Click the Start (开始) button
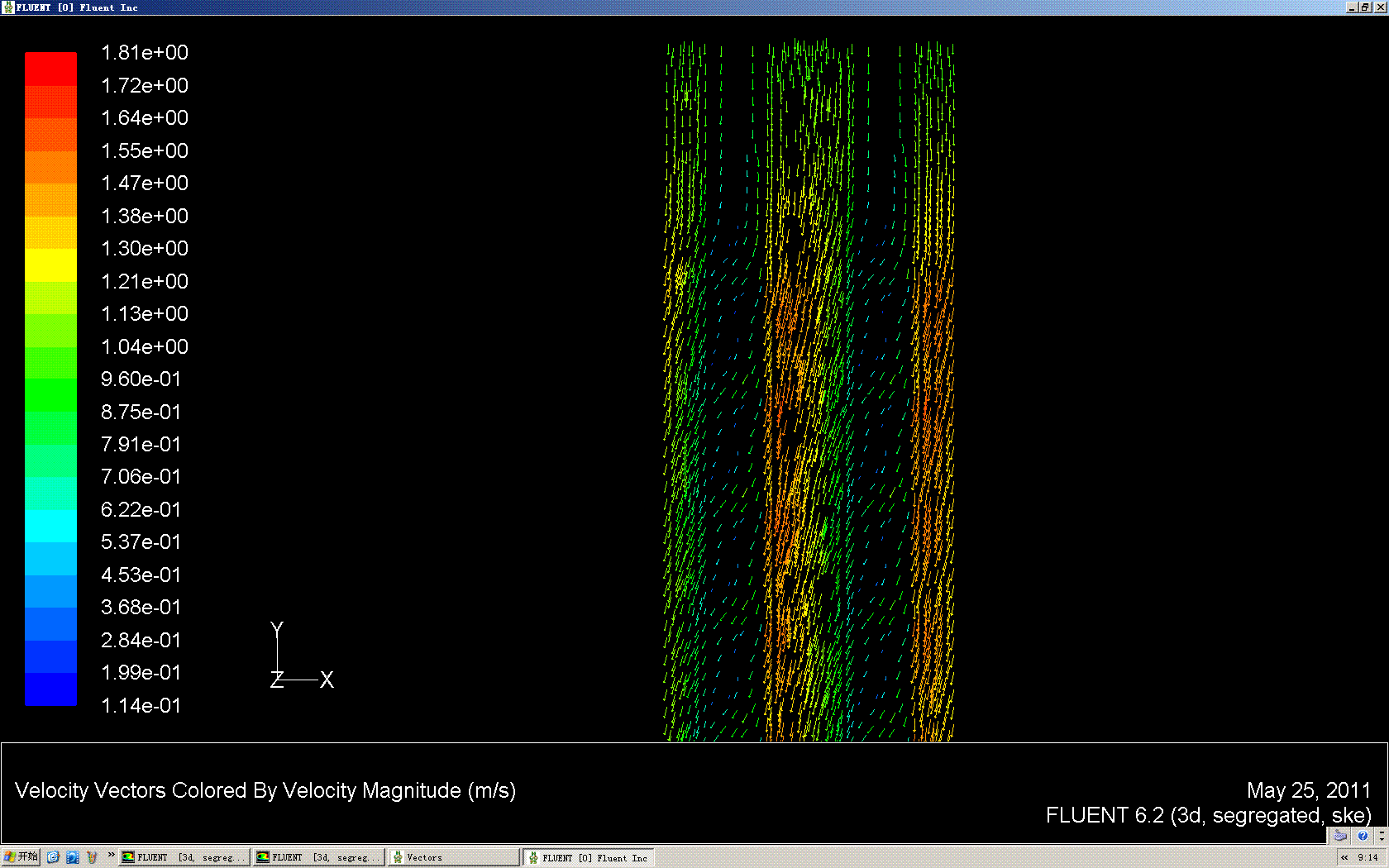Image resolution: width=1389 pixels, height=868 pixels. 21,857
